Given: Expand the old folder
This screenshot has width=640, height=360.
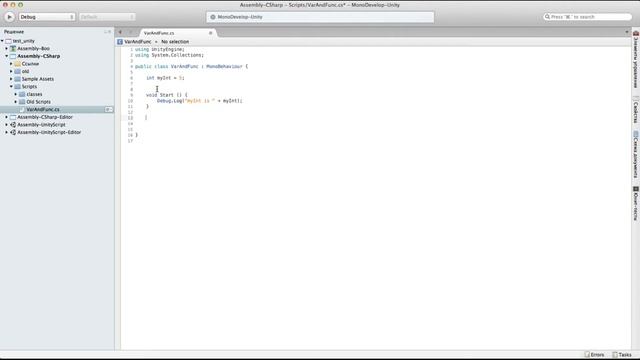Looking at the screenshot, I should coord(11,71).
